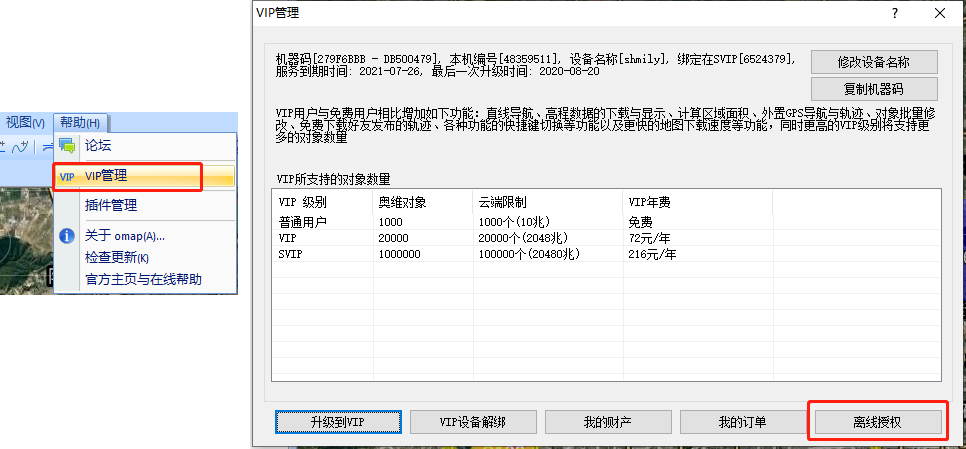Viewport: 966px width, 449px height.
Task: Open the 帮助(H) menu
Action: pos(80,123)
